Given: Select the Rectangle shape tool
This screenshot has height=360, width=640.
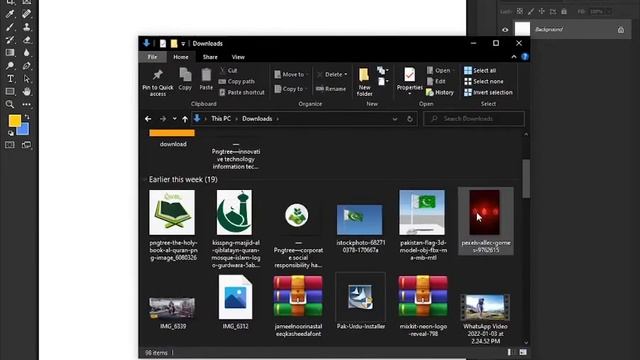Looking at the screenshot, I should (x=10, y=91).
